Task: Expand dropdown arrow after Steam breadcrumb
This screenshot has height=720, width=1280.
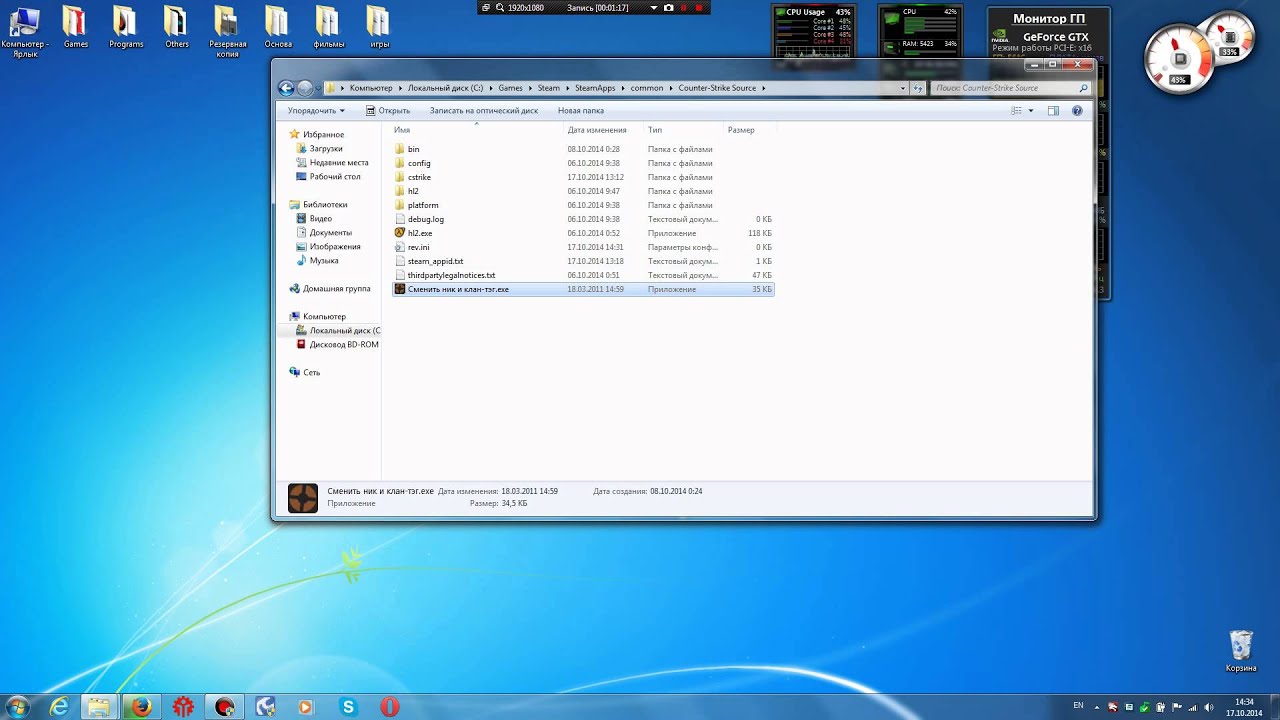Action: click(x=567, y=88)
